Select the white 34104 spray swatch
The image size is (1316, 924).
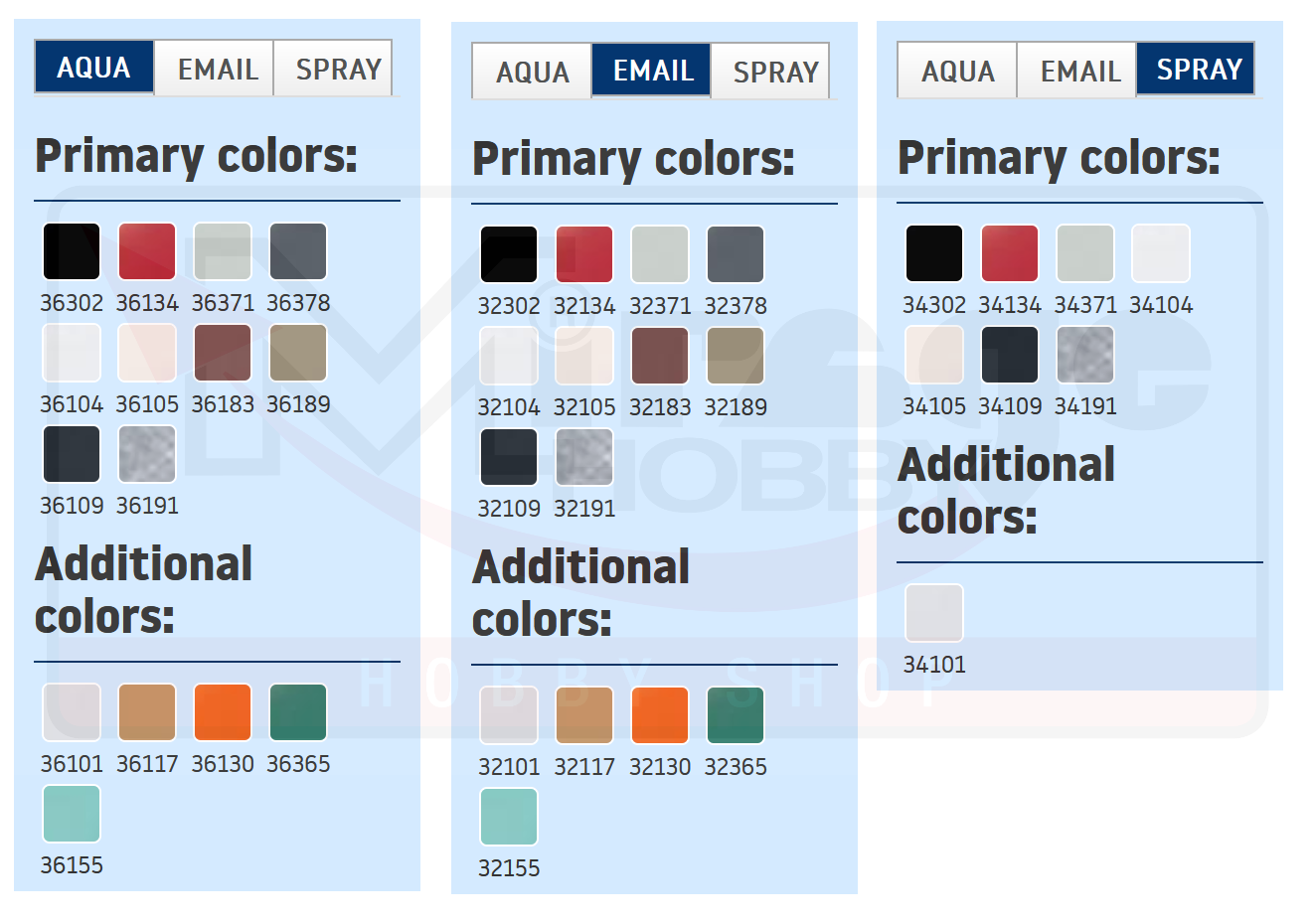(1161, 253)
